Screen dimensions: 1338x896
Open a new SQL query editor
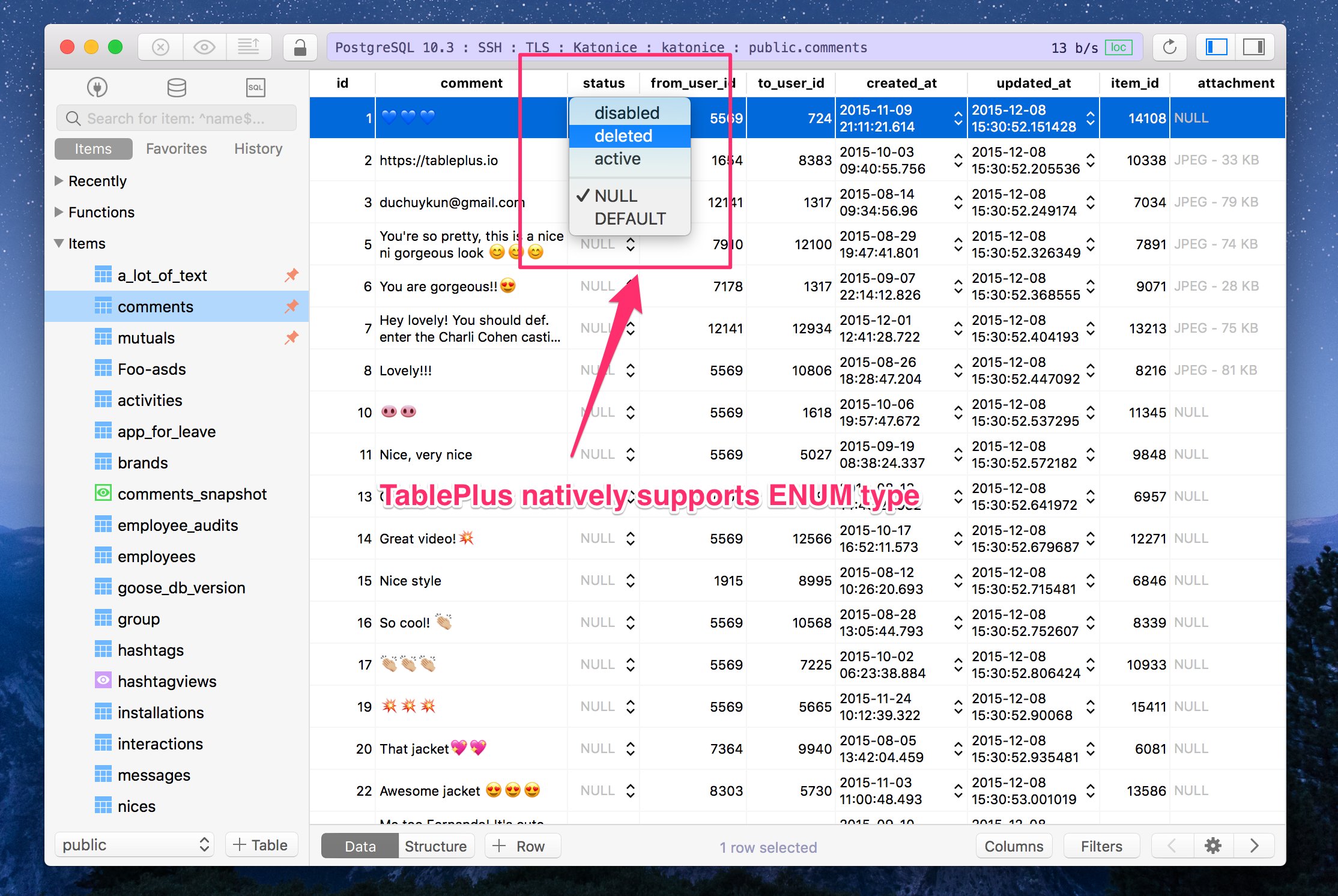tap(255, 86)
